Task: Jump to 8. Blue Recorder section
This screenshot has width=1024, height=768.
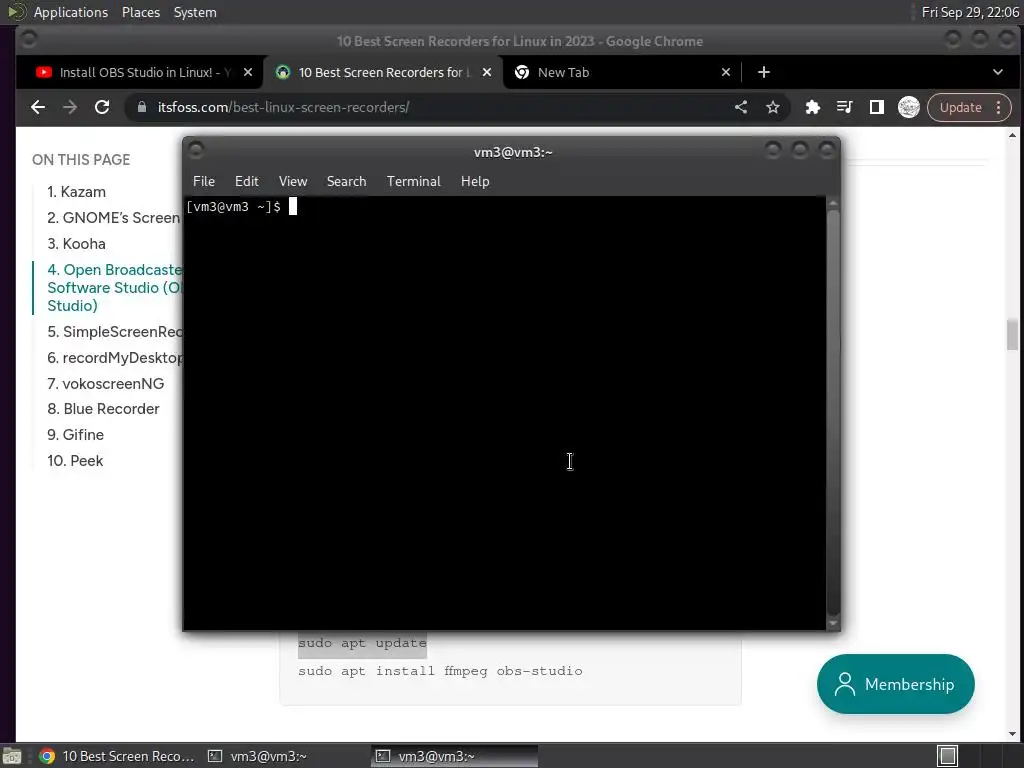Action: click(103, 409)
